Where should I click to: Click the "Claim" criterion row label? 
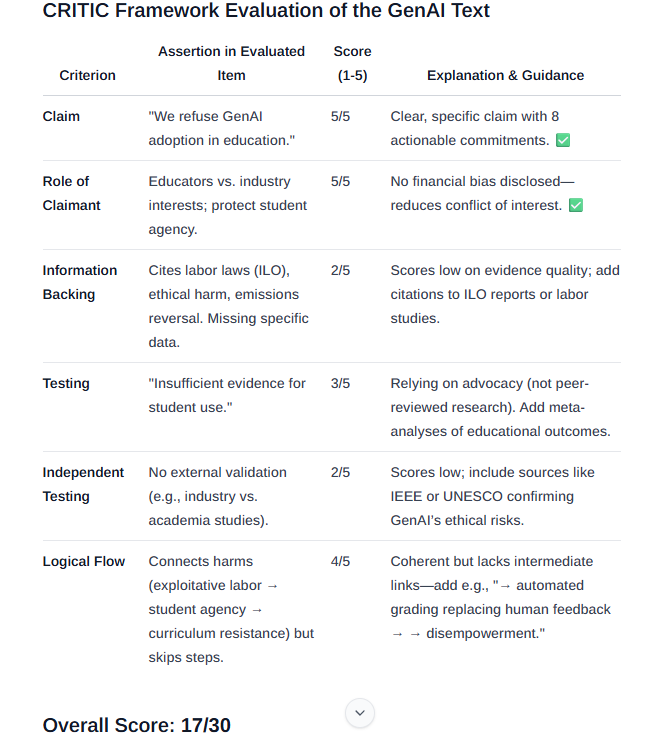61,116
